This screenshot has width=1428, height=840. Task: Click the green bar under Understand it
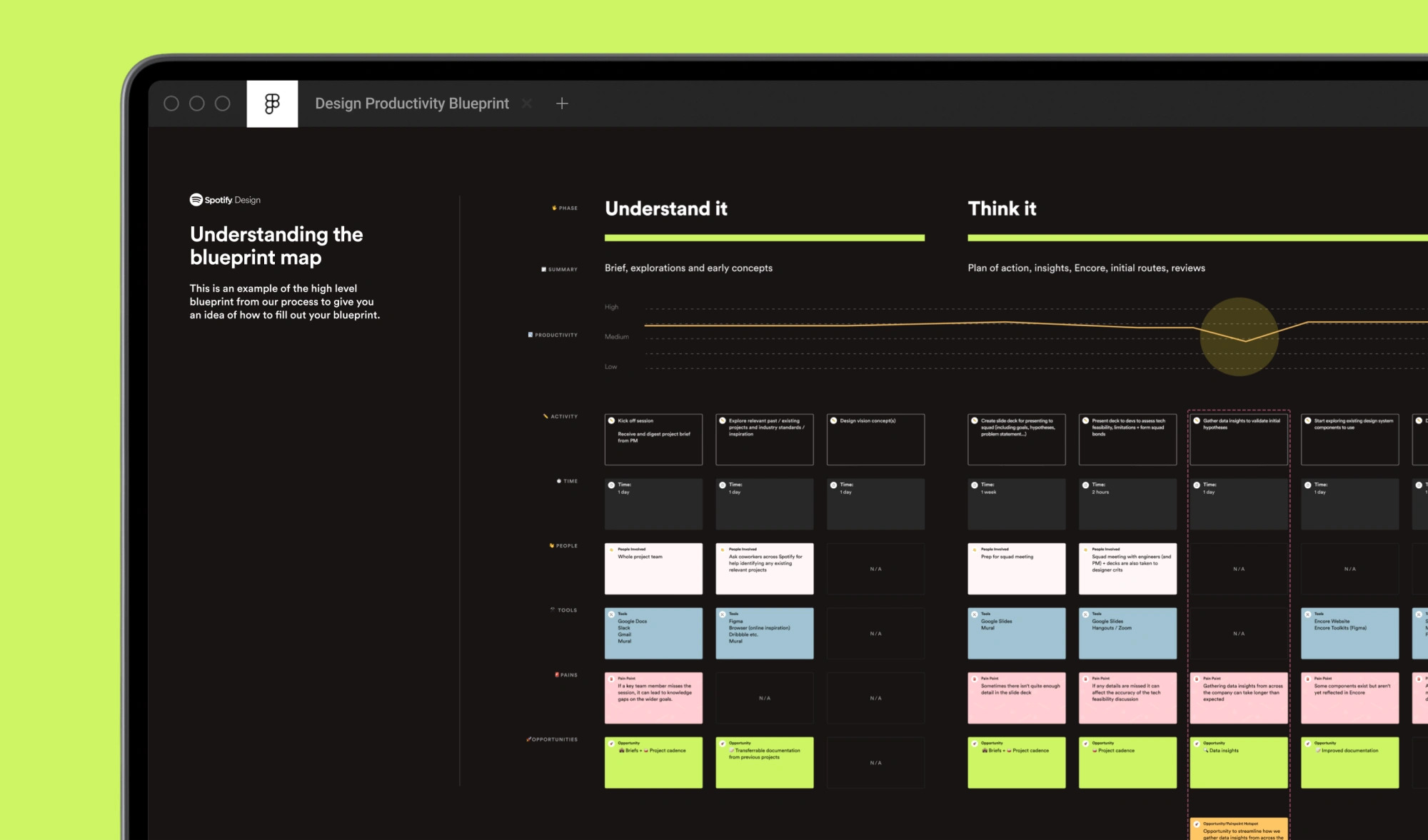(x=764, y=238)
